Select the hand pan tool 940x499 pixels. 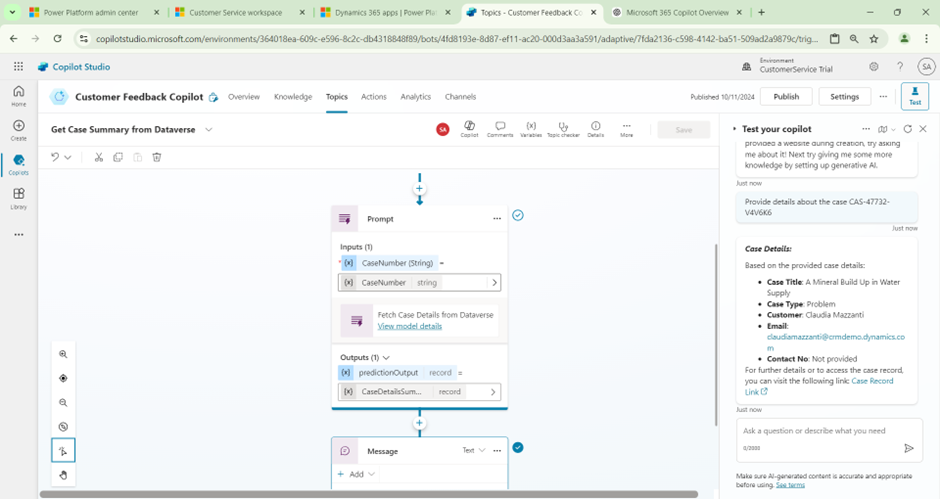pyautogui.click(x=63, y=475)
